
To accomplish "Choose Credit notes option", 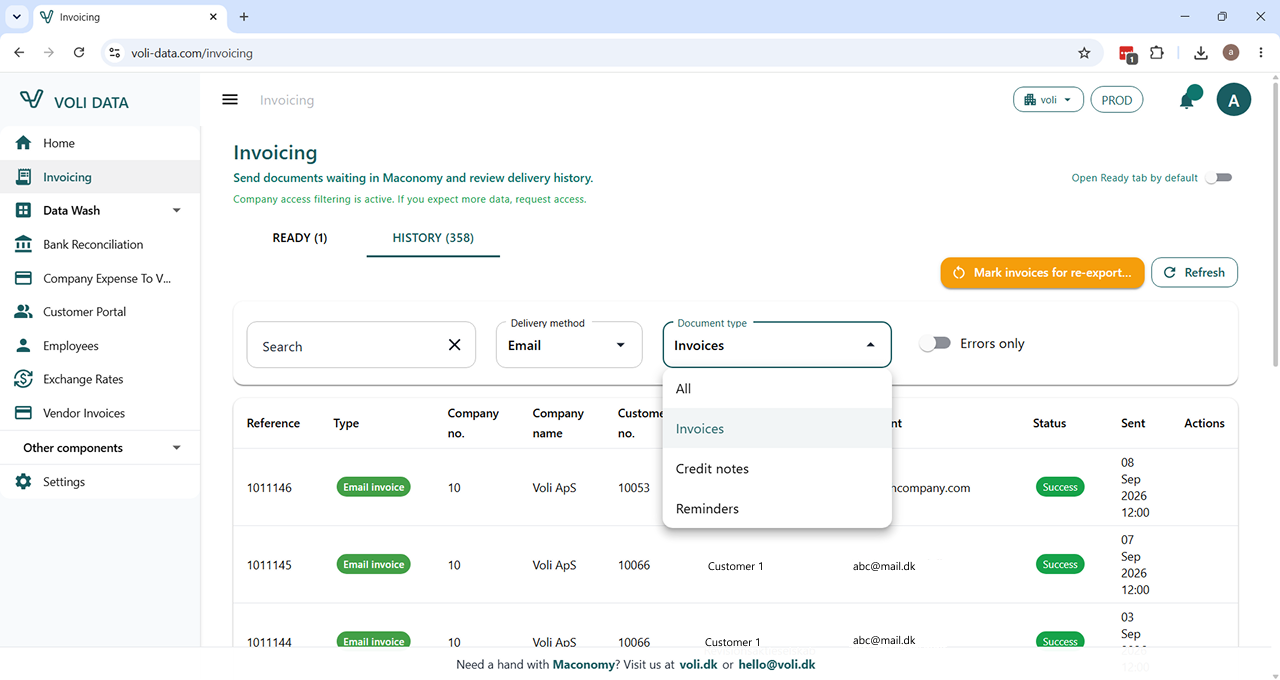I will point(777,469).
